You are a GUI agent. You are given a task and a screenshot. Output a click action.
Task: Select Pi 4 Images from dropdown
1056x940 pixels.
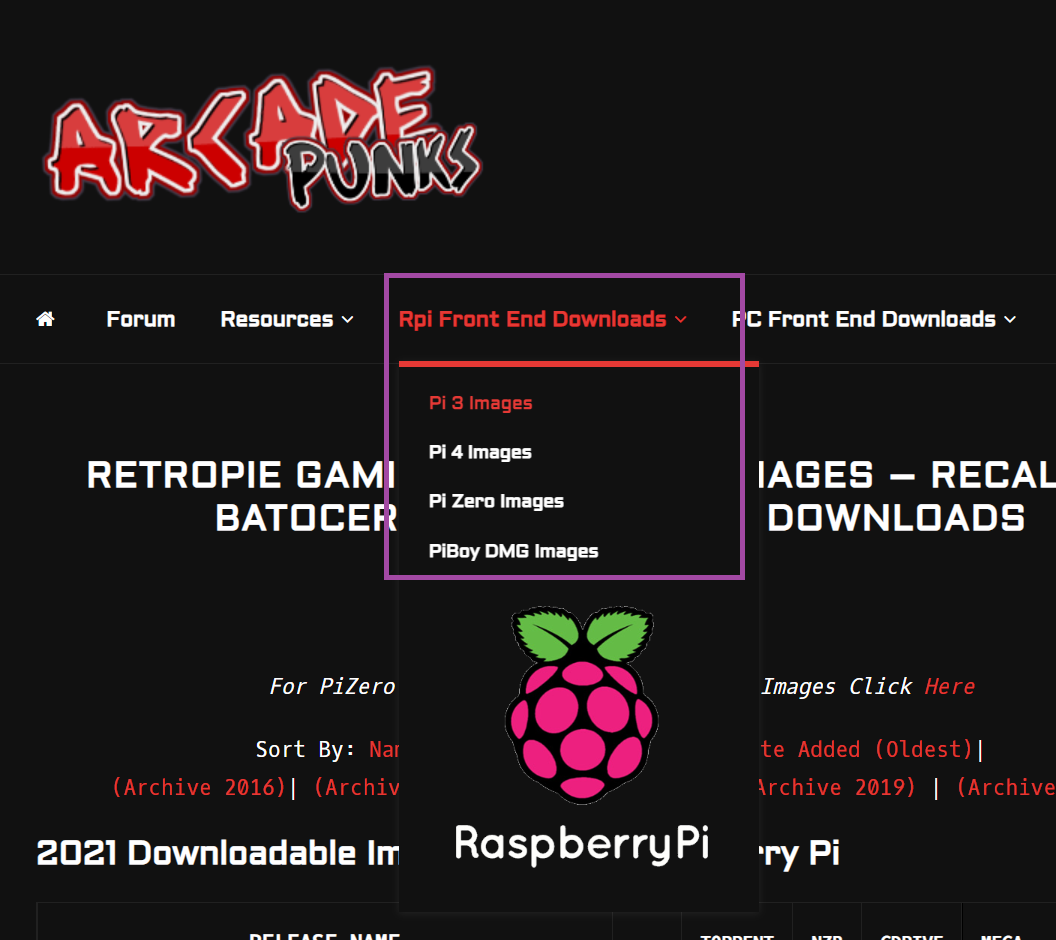point(480,452)
